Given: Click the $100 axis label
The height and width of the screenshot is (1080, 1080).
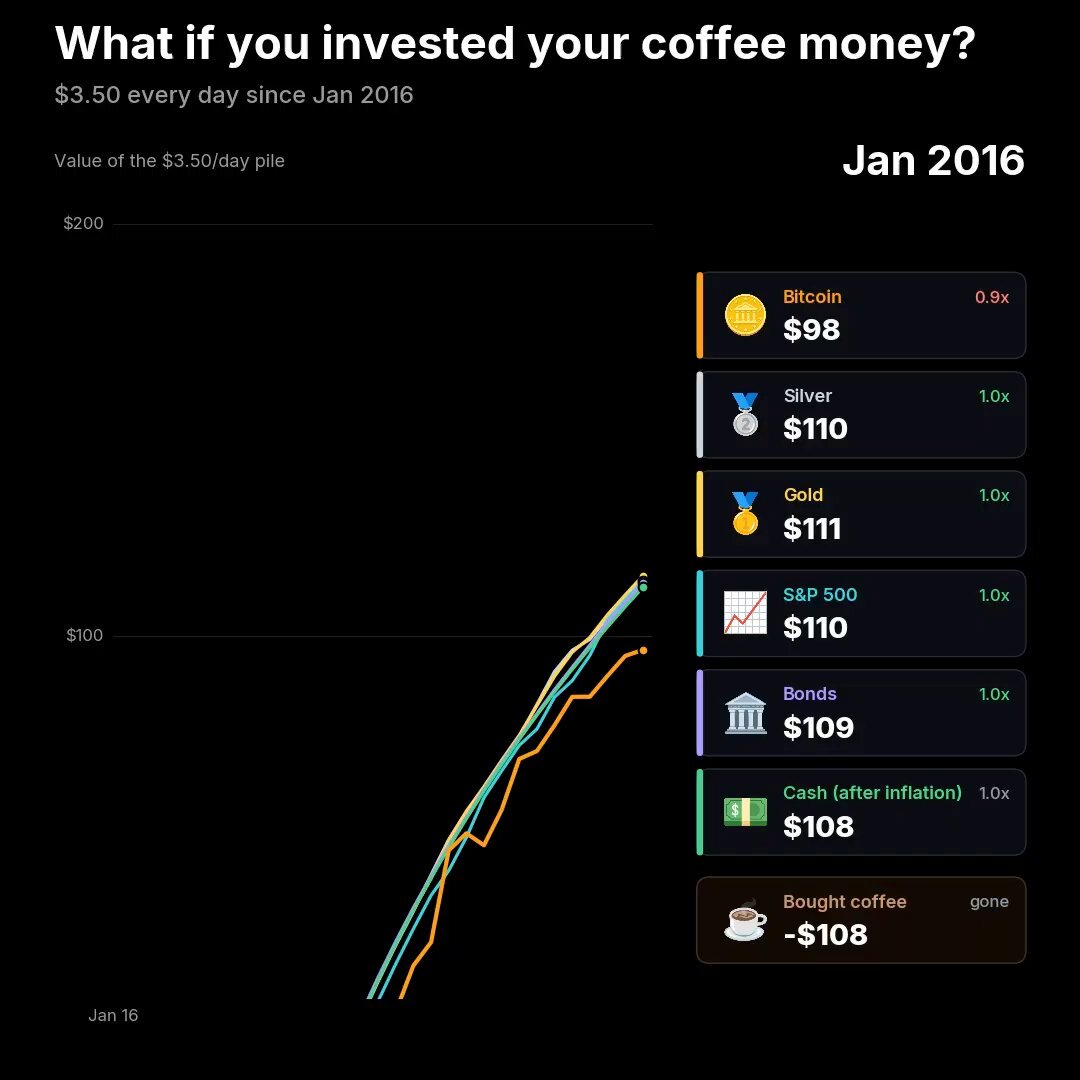Looking at the screenshot, I should 84,635.
